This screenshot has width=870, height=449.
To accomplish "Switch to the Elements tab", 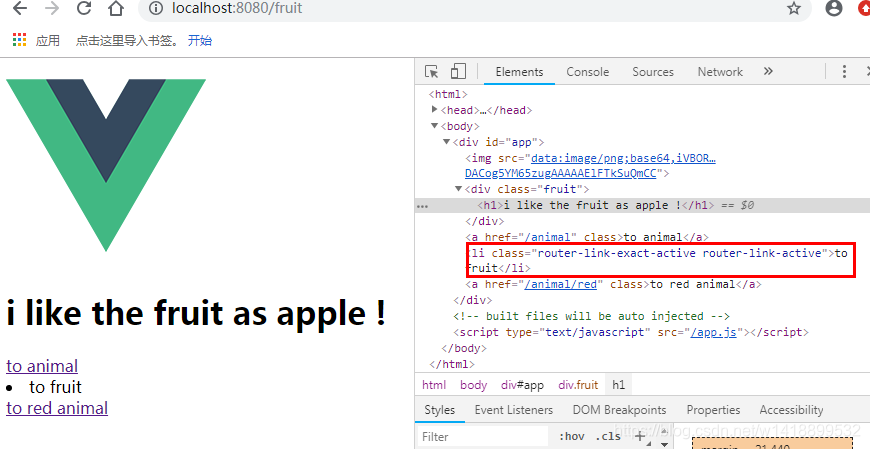I will click(519, 72).
